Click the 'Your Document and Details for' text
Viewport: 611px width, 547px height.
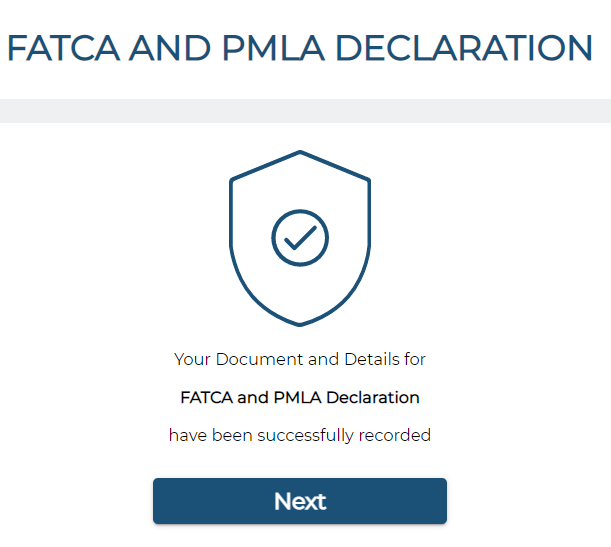(x=300, y=359)
